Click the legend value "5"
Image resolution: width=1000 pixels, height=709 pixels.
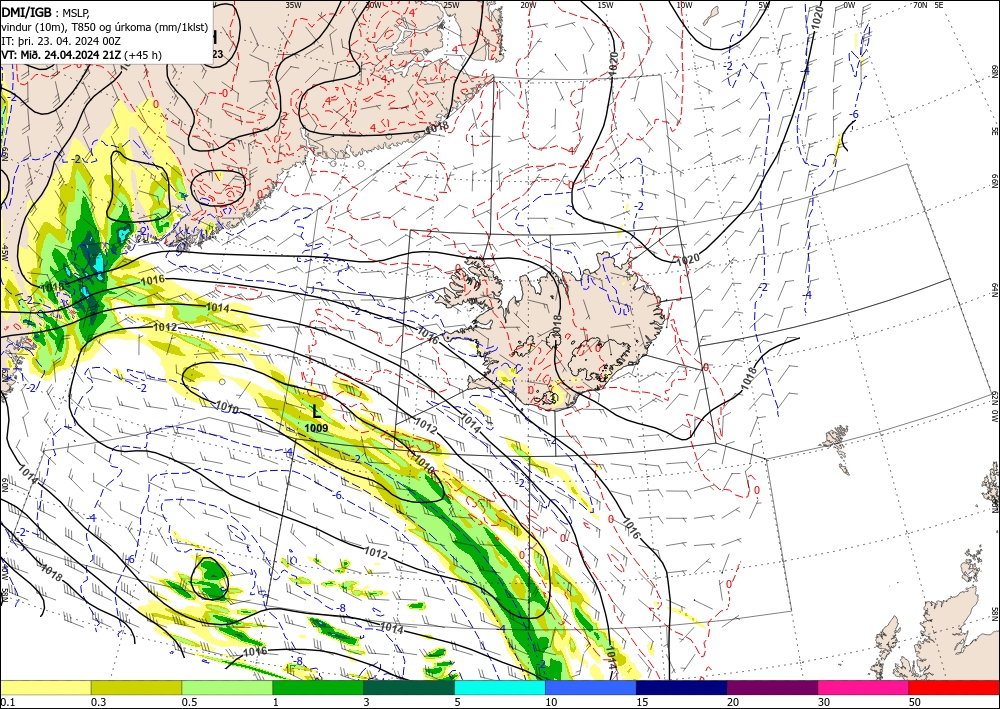(x=458, y=702)
